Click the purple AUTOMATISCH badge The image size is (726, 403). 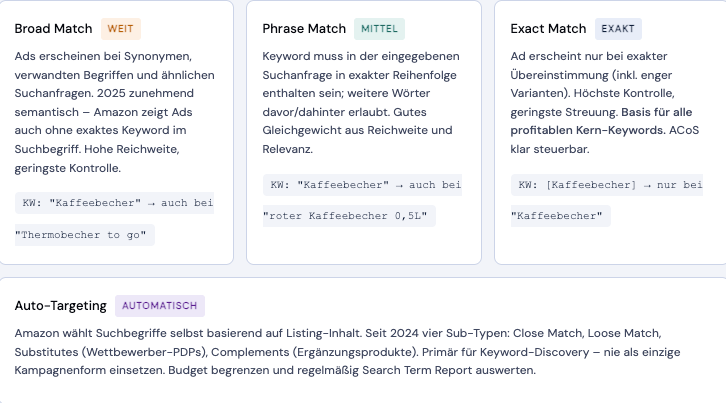pos(160,306)
